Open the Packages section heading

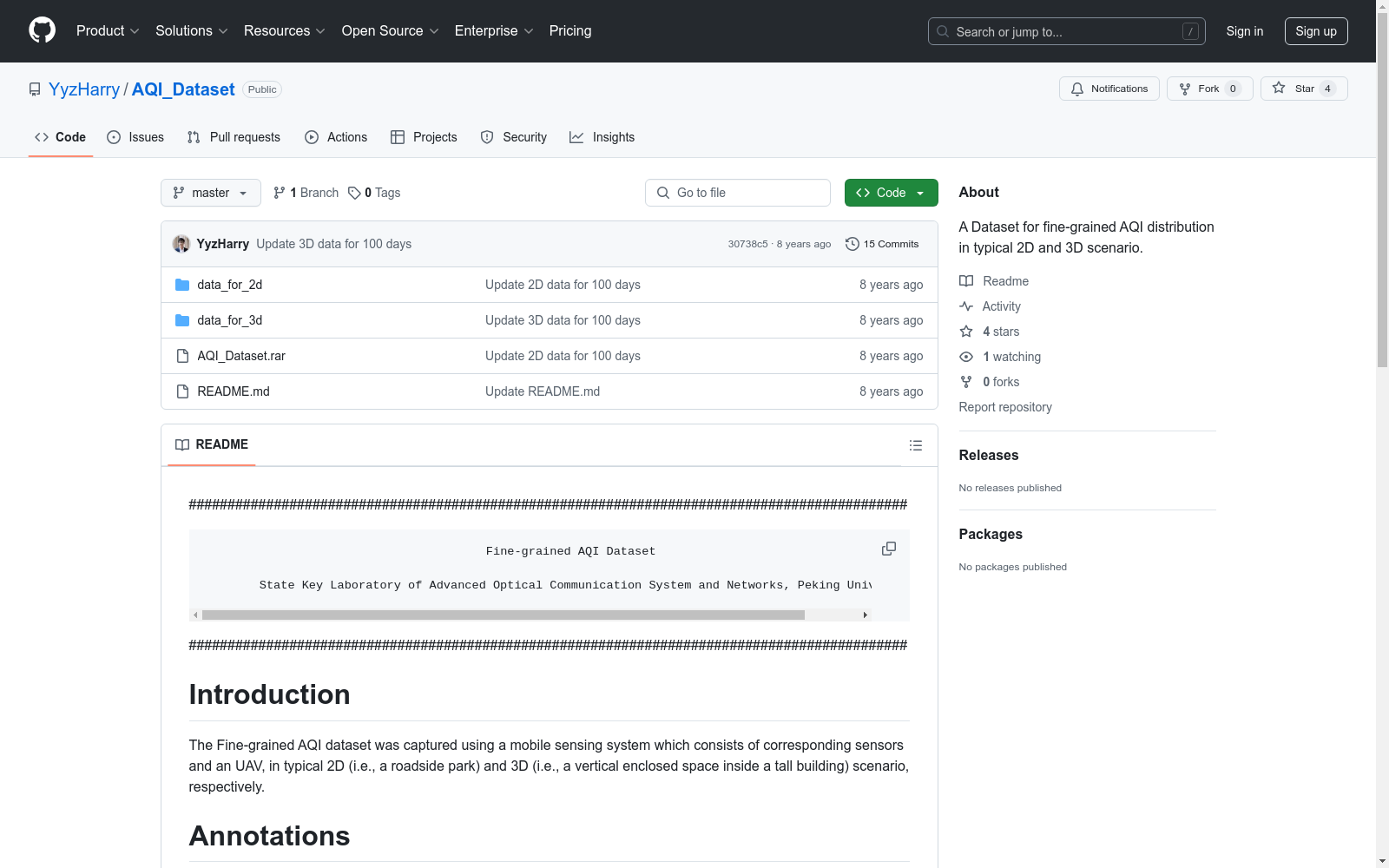pyautogui.click(x=991, y=534)
